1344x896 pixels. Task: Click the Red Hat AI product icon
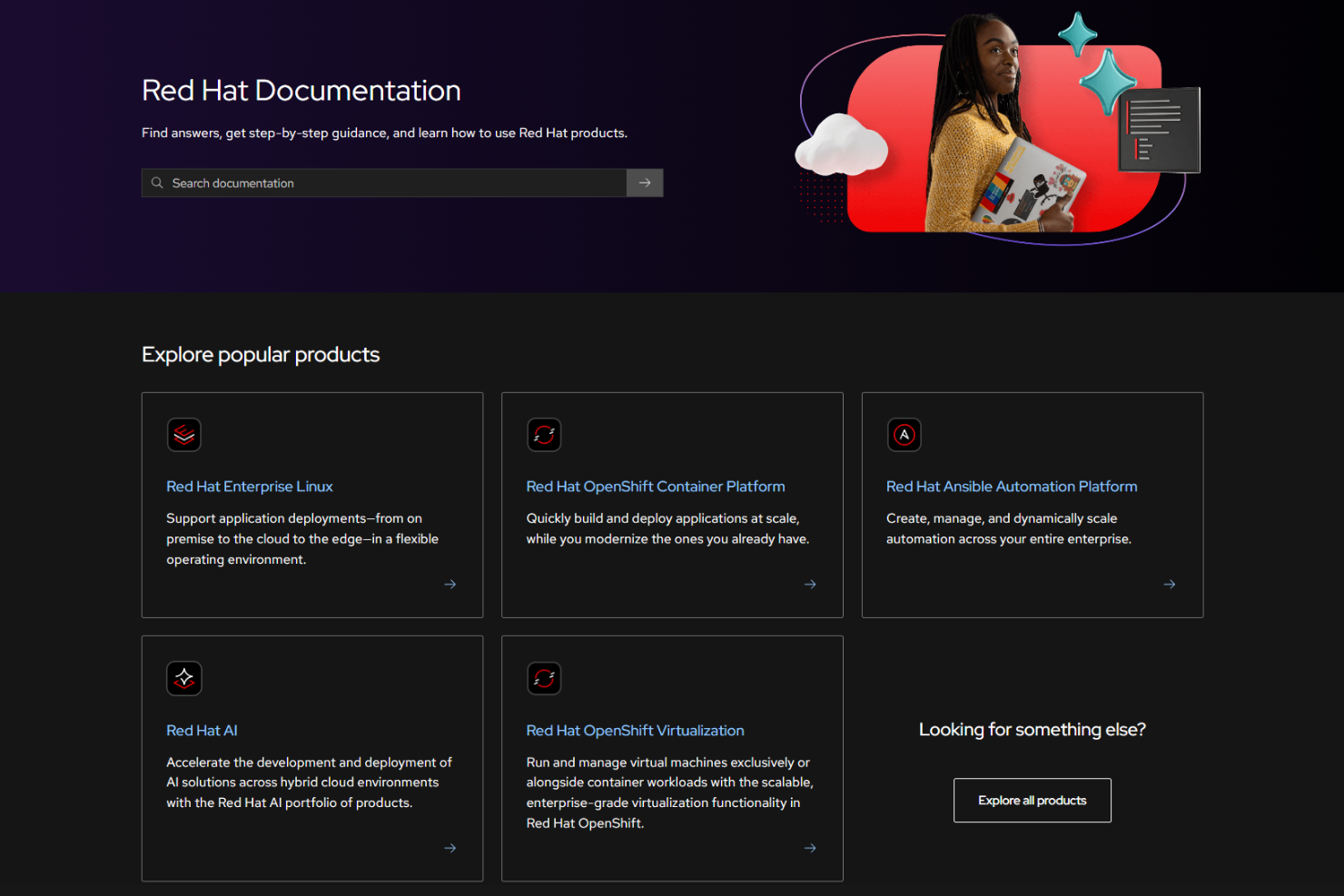click(x=184, y=678)
